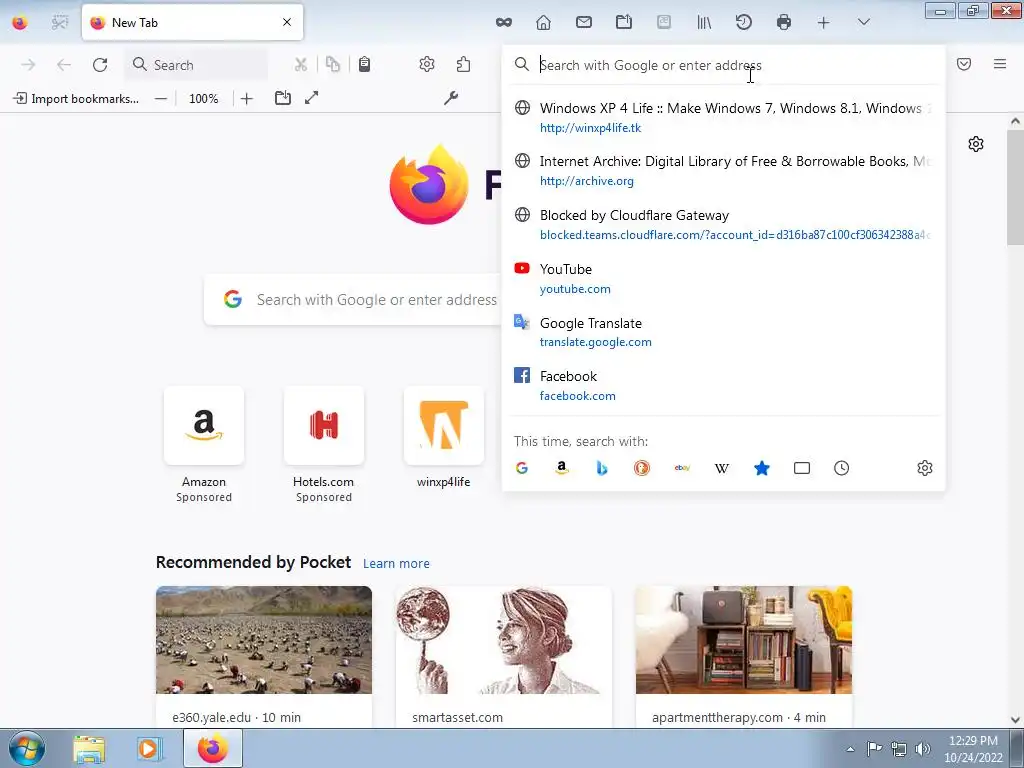
Task: Open the e360.yale.edu Pocket story
Action: click(x=264, y=657)
